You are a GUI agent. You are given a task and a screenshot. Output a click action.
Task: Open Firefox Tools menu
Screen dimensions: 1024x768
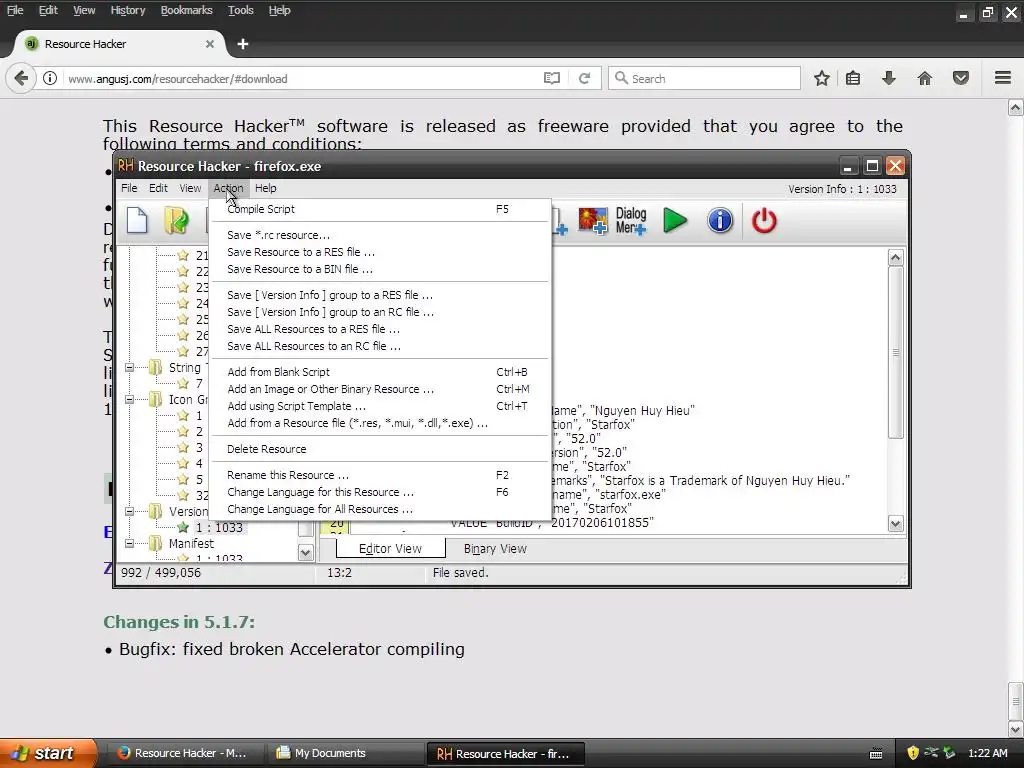pyautogui.click(x=240, y=10)
